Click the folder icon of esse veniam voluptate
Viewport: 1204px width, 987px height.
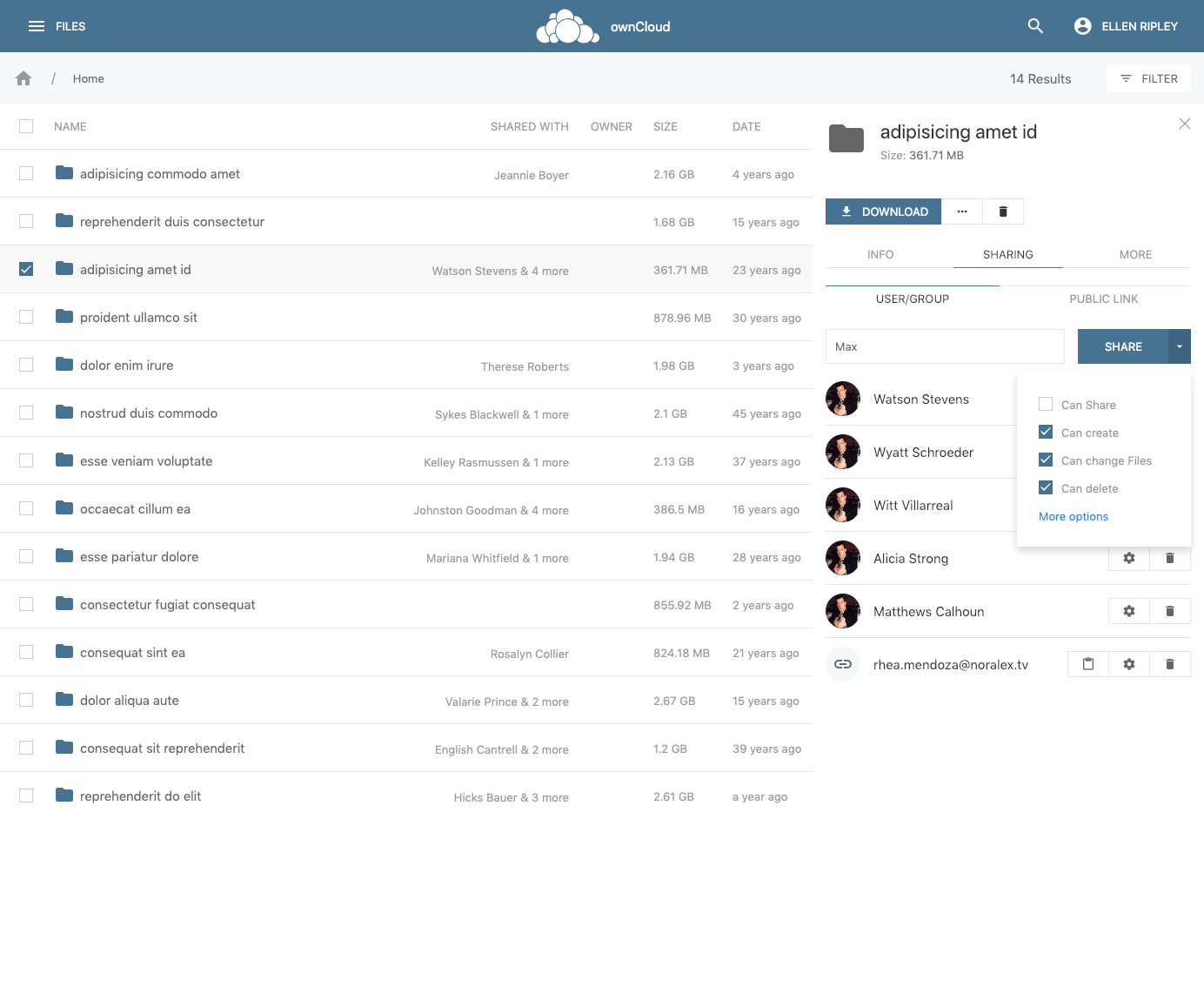[64, 460]
